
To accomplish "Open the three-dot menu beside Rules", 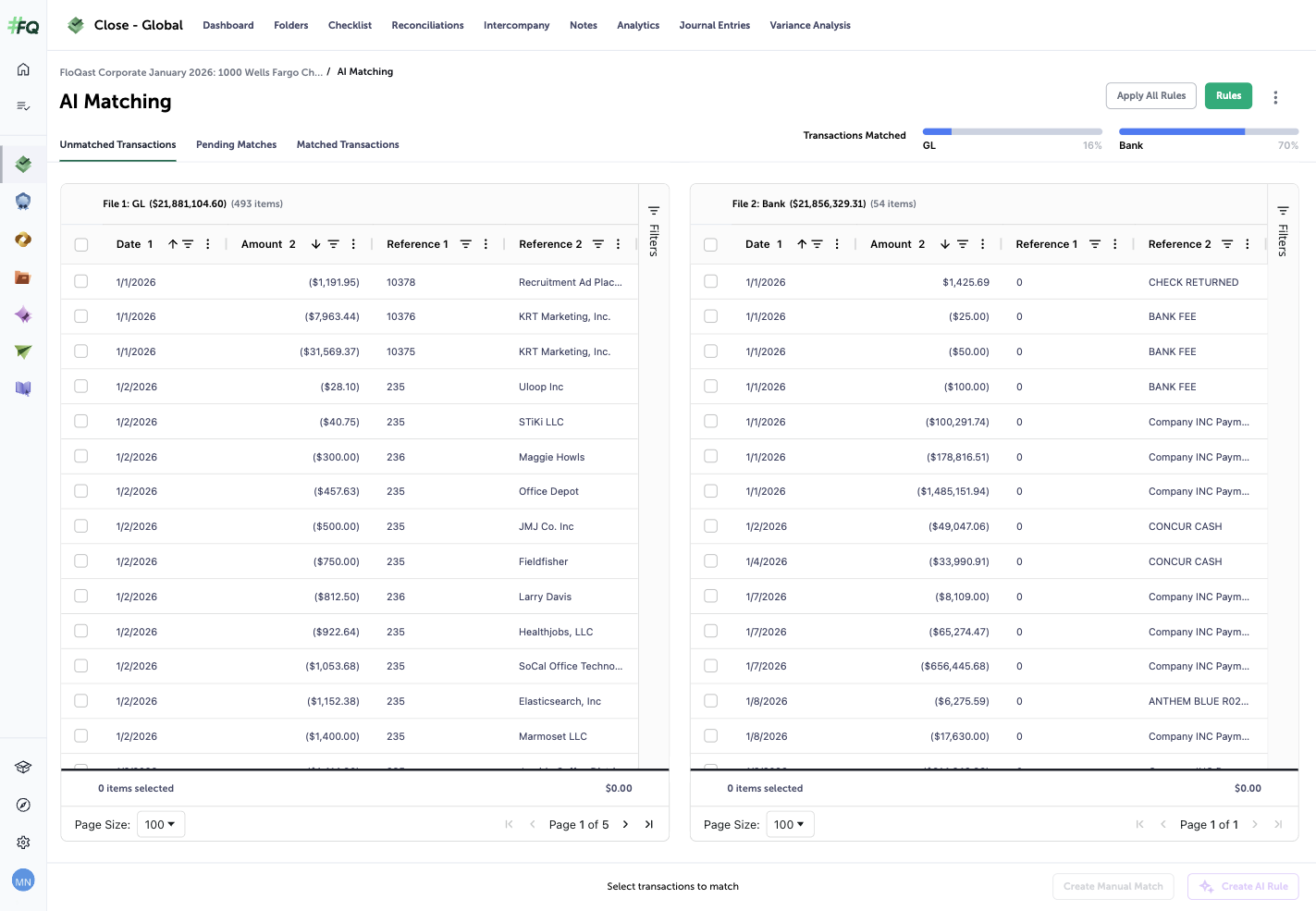I will 1275,97.
